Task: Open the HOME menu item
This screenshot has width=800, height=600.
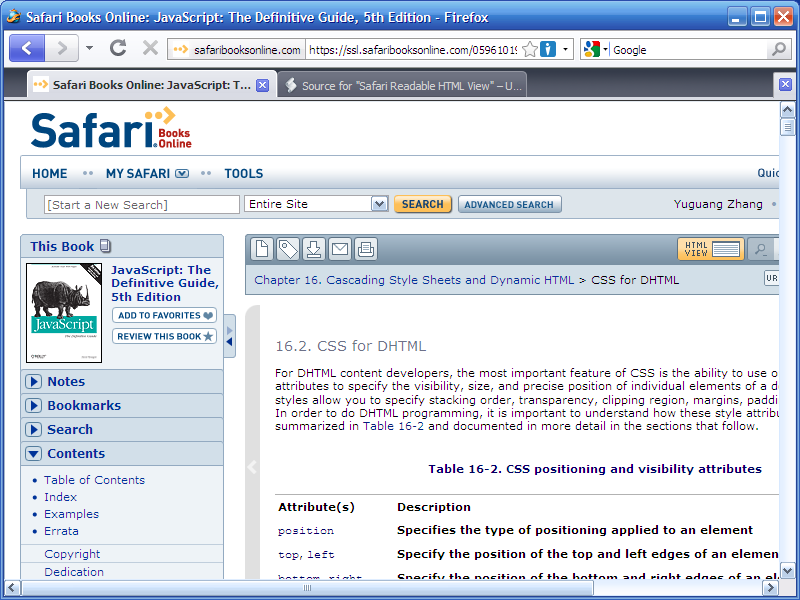Action: click(49, 173)
